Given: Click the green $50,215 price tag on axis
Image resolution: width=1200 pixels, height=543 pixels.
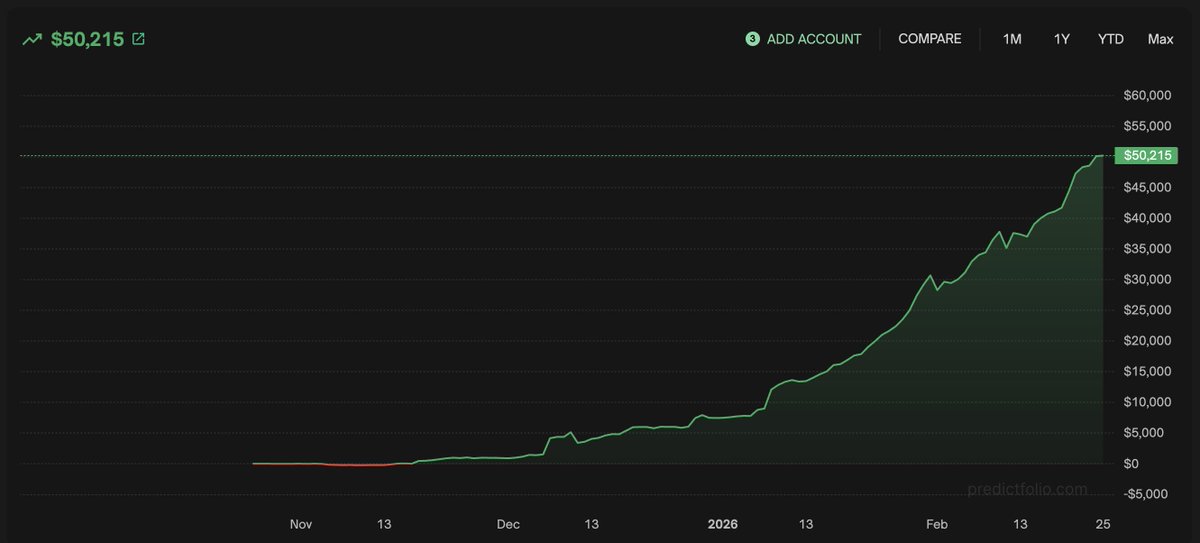Looking at the screenshot, I should coord(1148,156).
